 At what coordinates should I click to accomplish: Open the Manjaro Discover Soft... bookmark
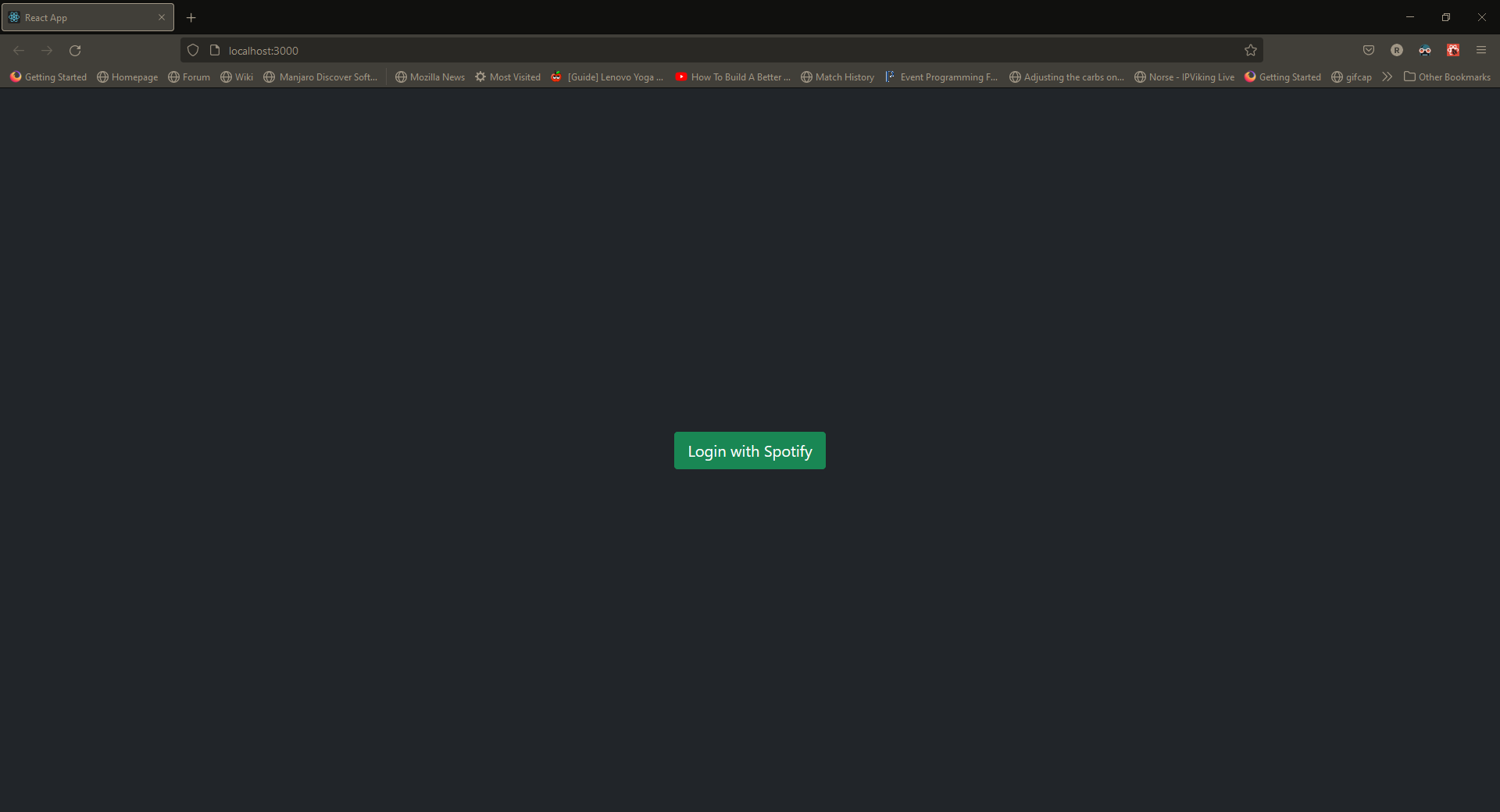coord(321,77)
